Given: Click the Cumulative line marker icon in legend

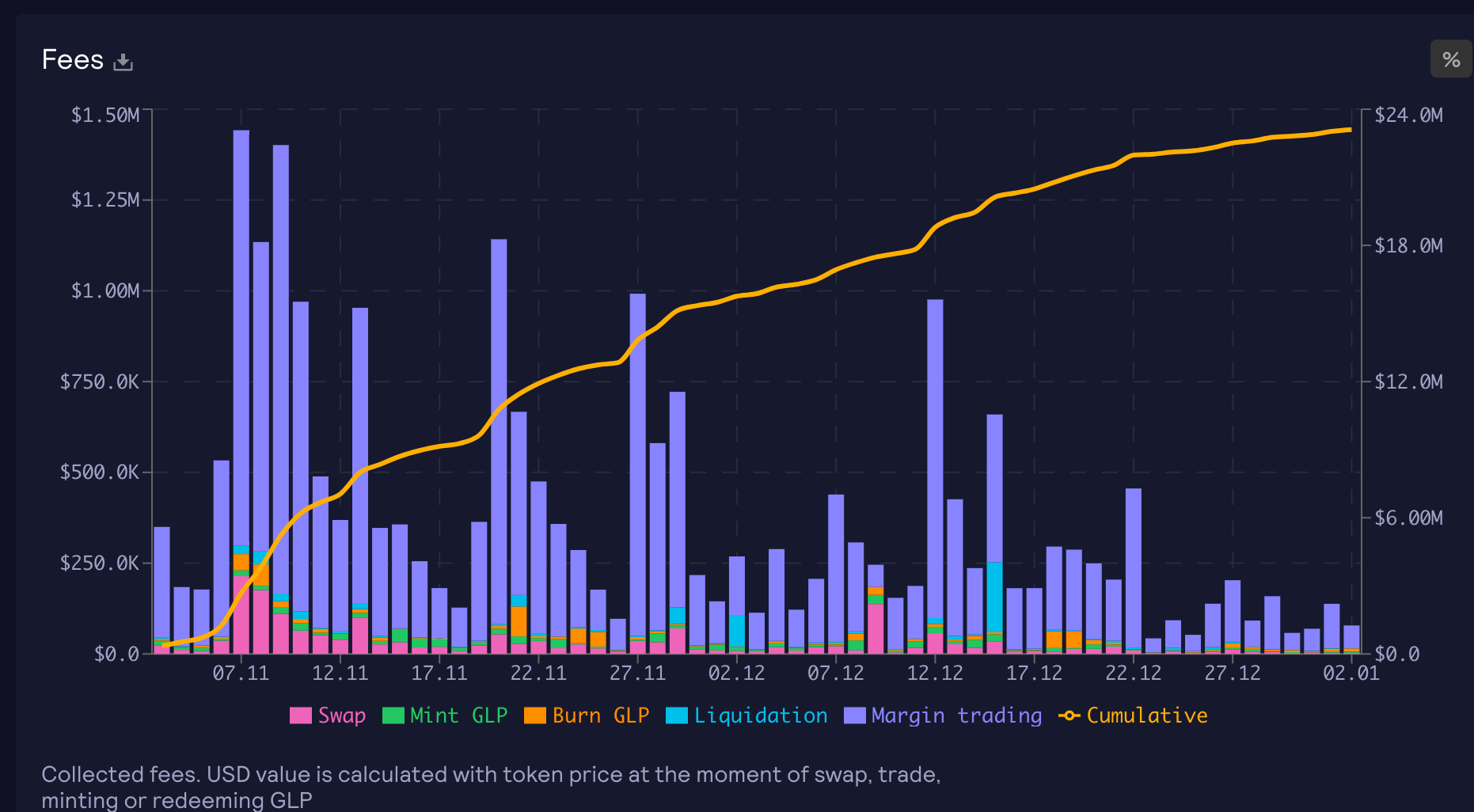Looking at the screenshot, I should pyautogui.click(x=1069, y=715).
